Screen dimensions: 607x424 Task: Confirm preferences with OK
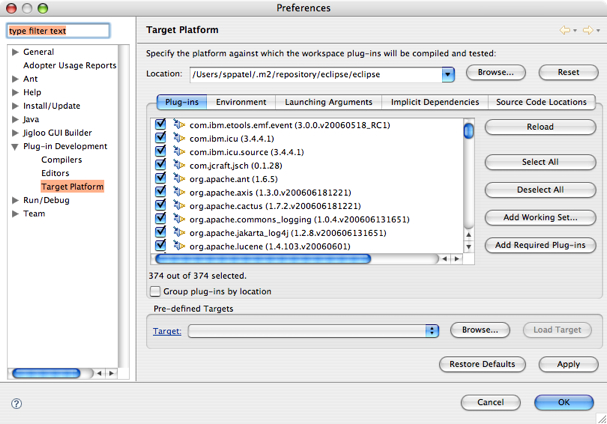tap(564, 402)
